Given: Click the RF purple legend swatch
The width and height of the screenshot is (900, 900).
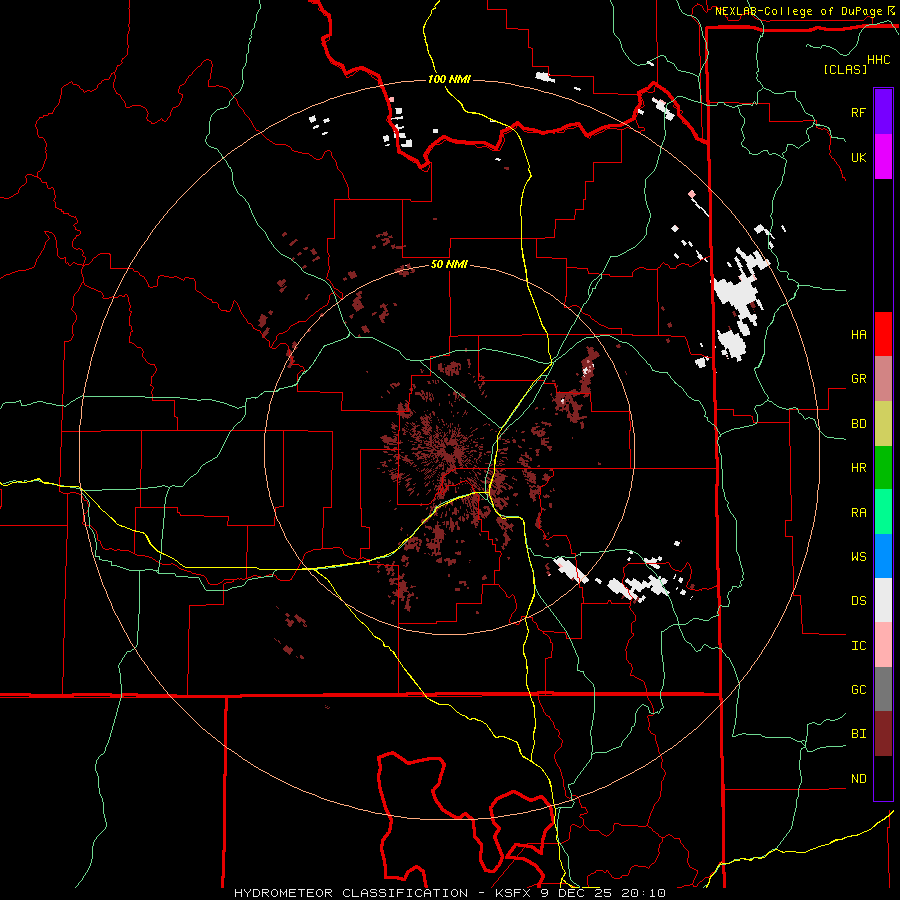Looking at the screenshot, I should tap(883, 112).
